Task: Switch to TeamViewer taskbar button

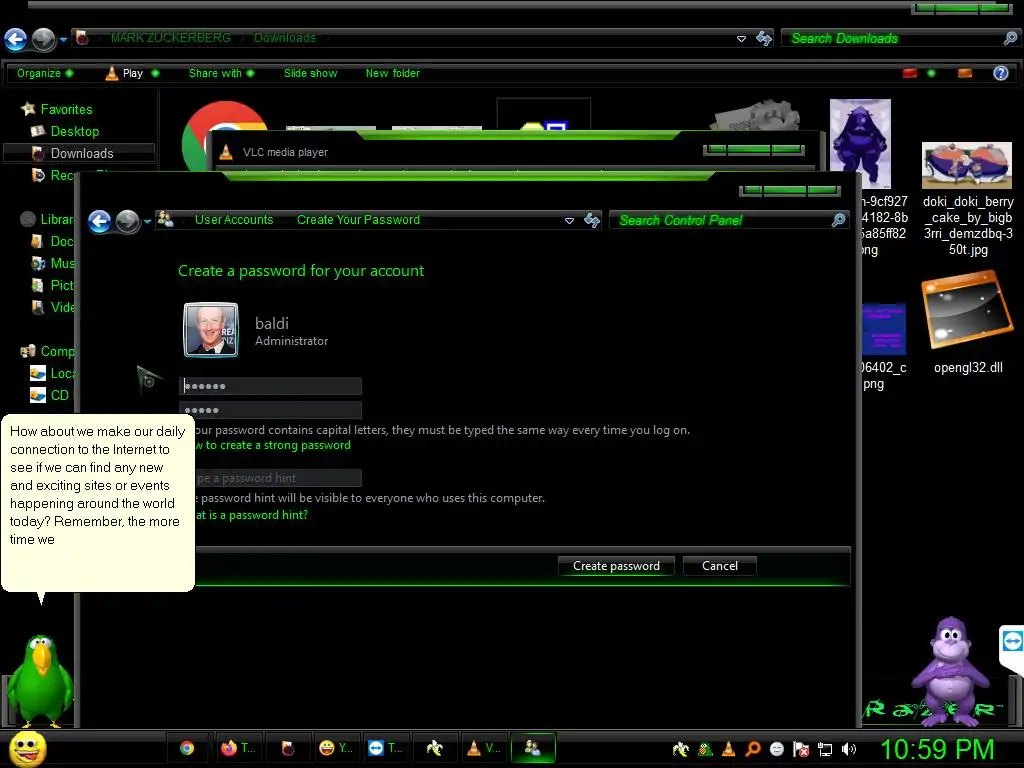Action: [x=385, y=748]
